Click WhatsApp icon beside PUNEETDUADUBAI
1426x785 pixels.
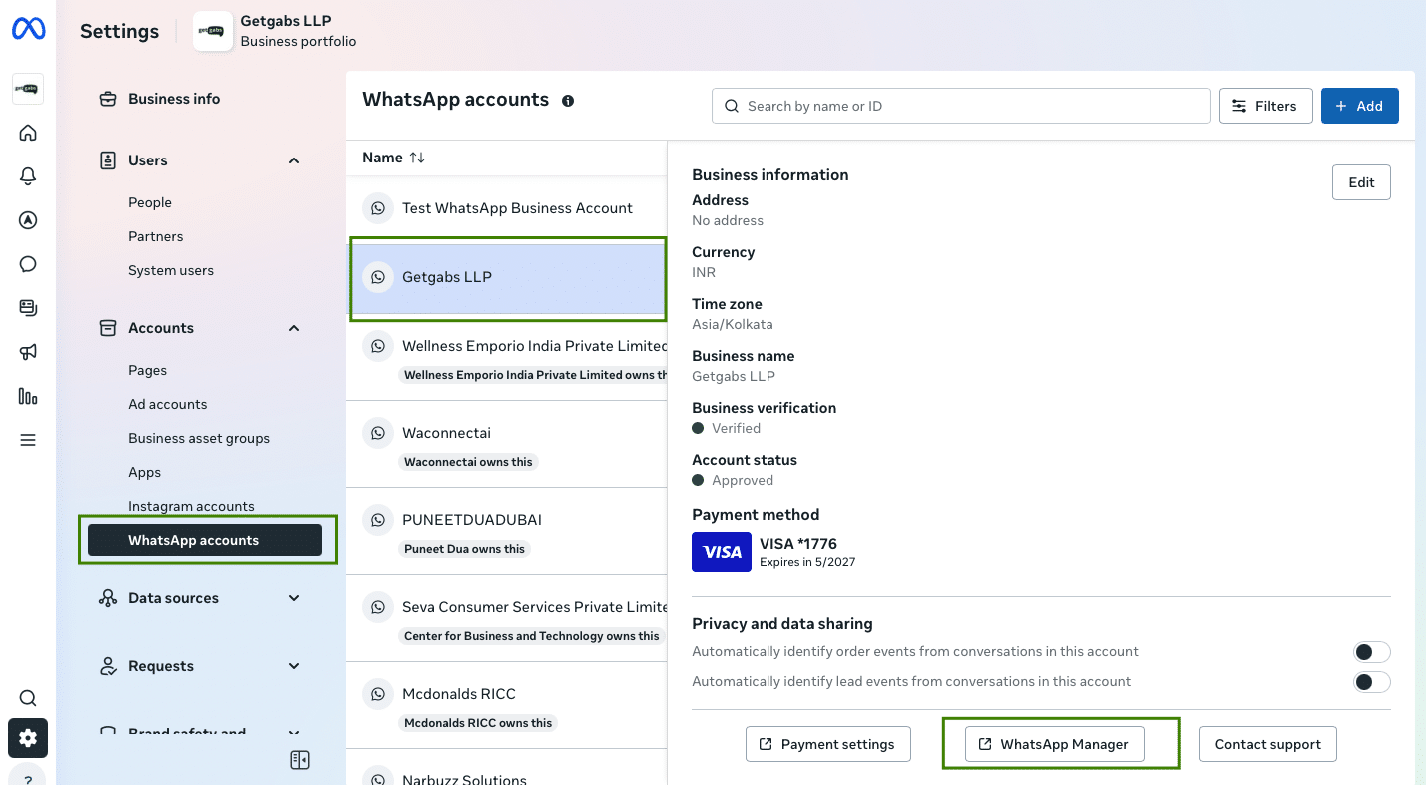[378, 520]
